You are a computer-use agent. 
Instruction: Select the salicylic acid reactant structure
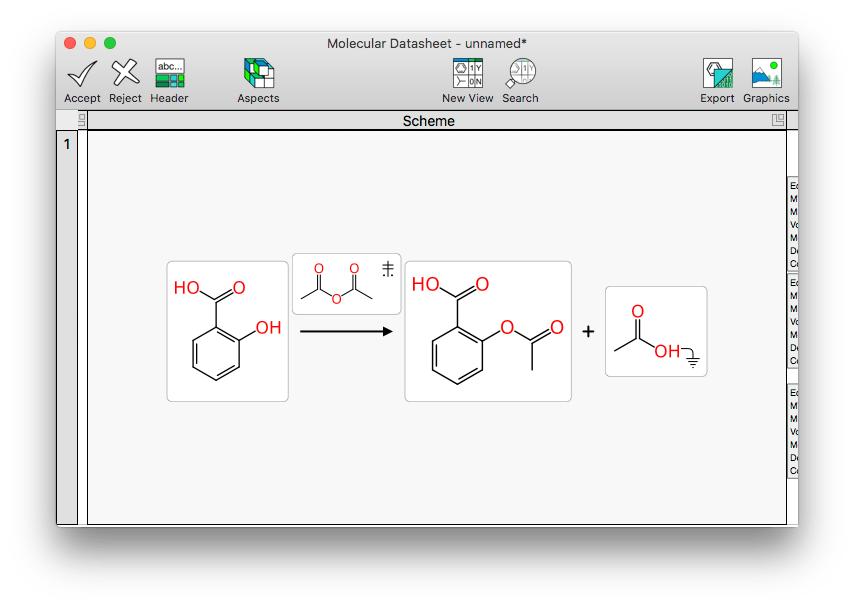[x=227, y=331]
